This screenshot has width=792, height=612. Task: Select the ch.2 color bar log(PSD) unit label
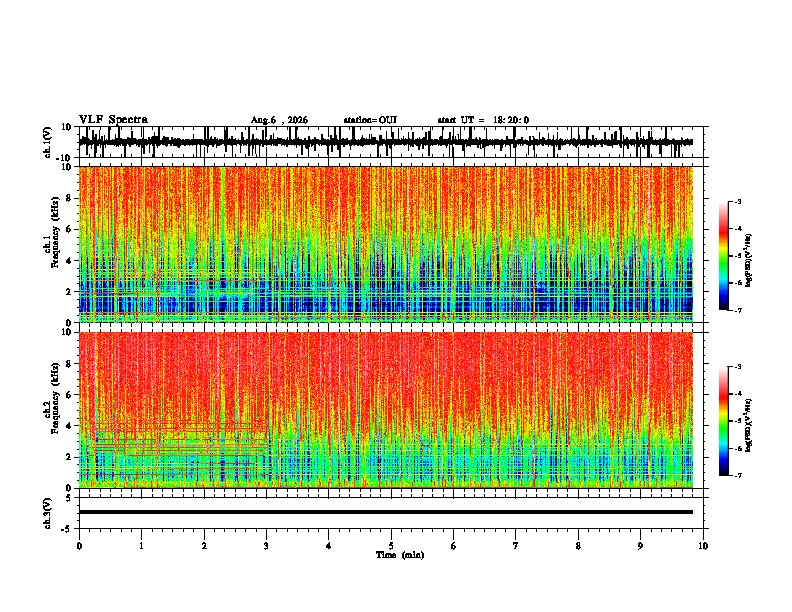pos(748,425)
